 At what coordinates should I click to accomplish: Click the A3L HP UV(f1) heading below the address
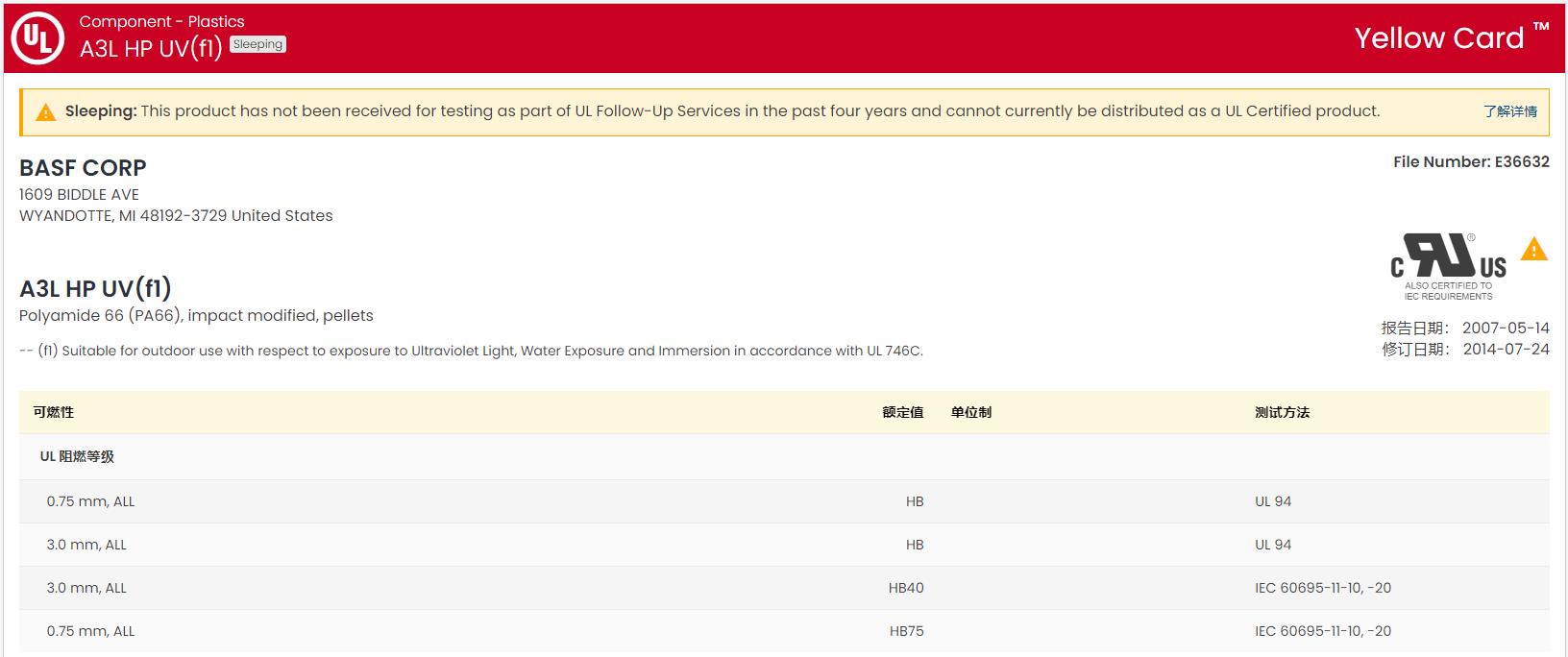[x=95, y=288]
